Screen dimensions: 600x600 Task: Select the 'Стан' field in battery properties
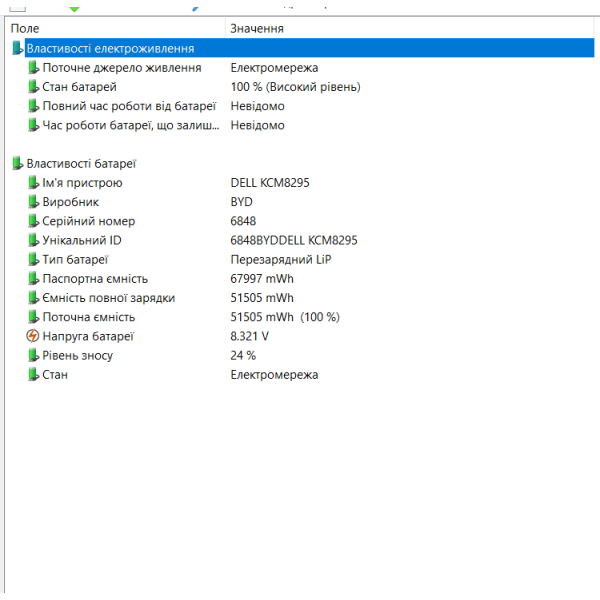click(x=55, y=374)
